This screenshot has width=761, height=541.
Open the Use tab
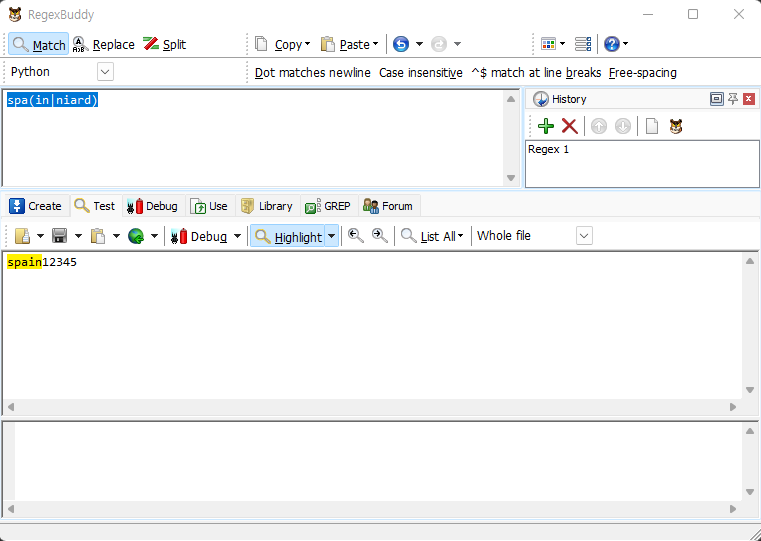(x=209, y=206)
